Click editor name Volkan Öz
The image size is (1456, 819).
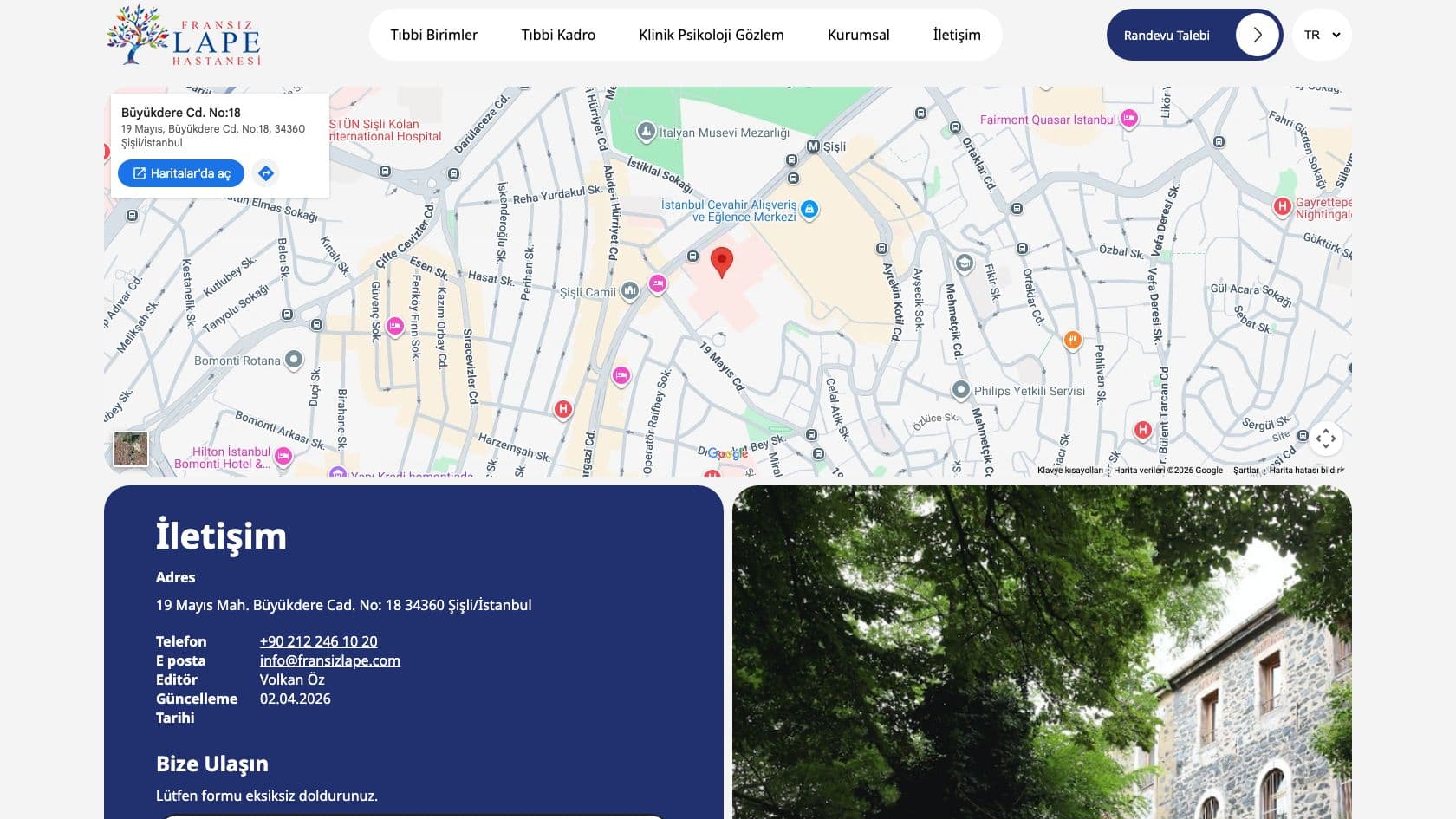(x=292, y=679)
